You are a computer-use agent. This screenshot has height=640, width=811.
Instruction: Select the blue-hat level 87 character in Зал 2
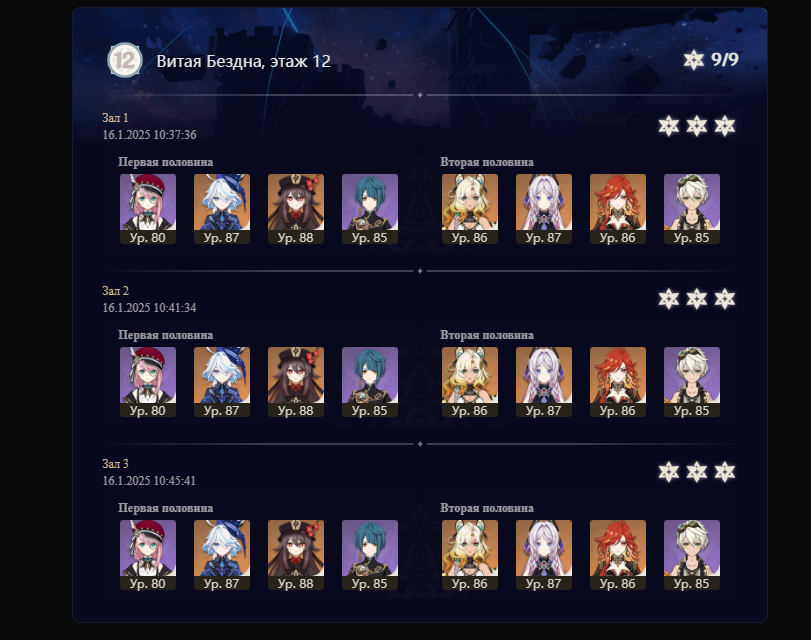click(x=222, y=382)
